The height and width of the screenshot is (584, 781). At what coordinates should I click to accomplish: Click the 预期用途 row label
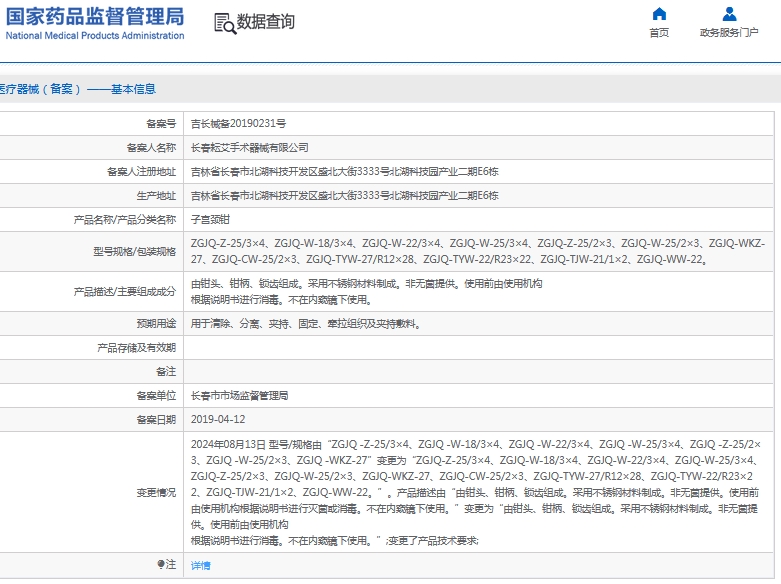pyautogui.click(x=156, y=324)
